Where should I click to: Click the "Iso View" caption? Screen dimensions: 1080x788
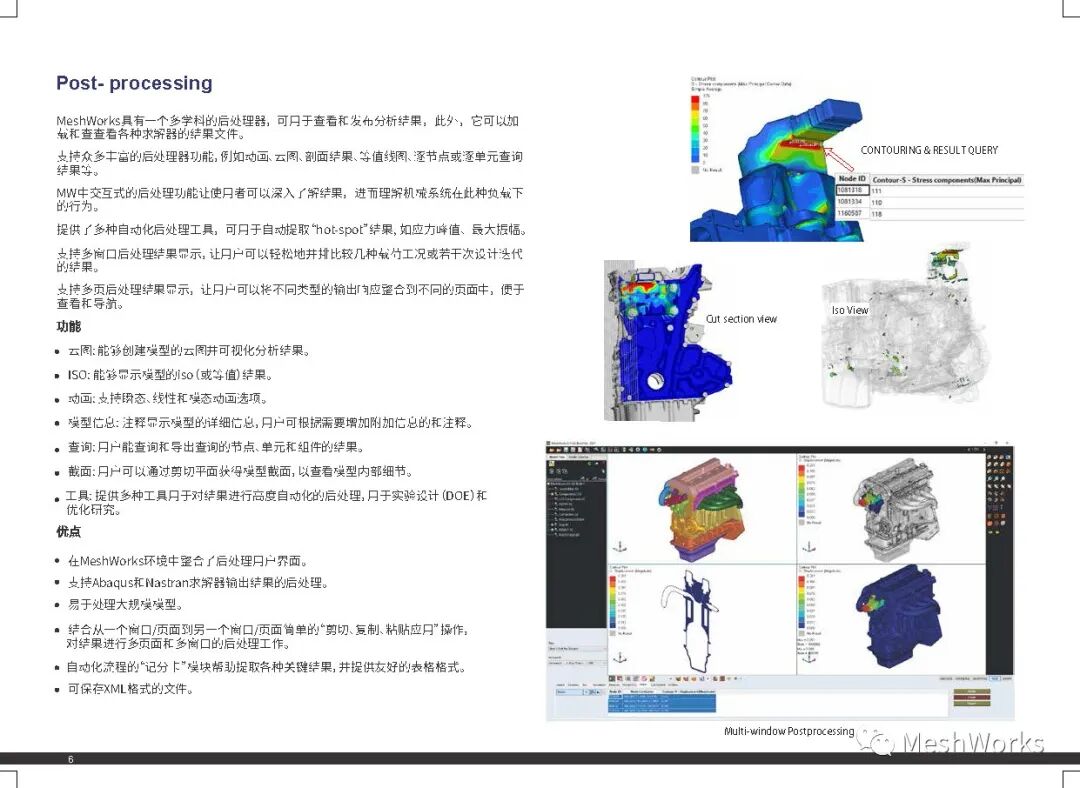coord(850,311)
